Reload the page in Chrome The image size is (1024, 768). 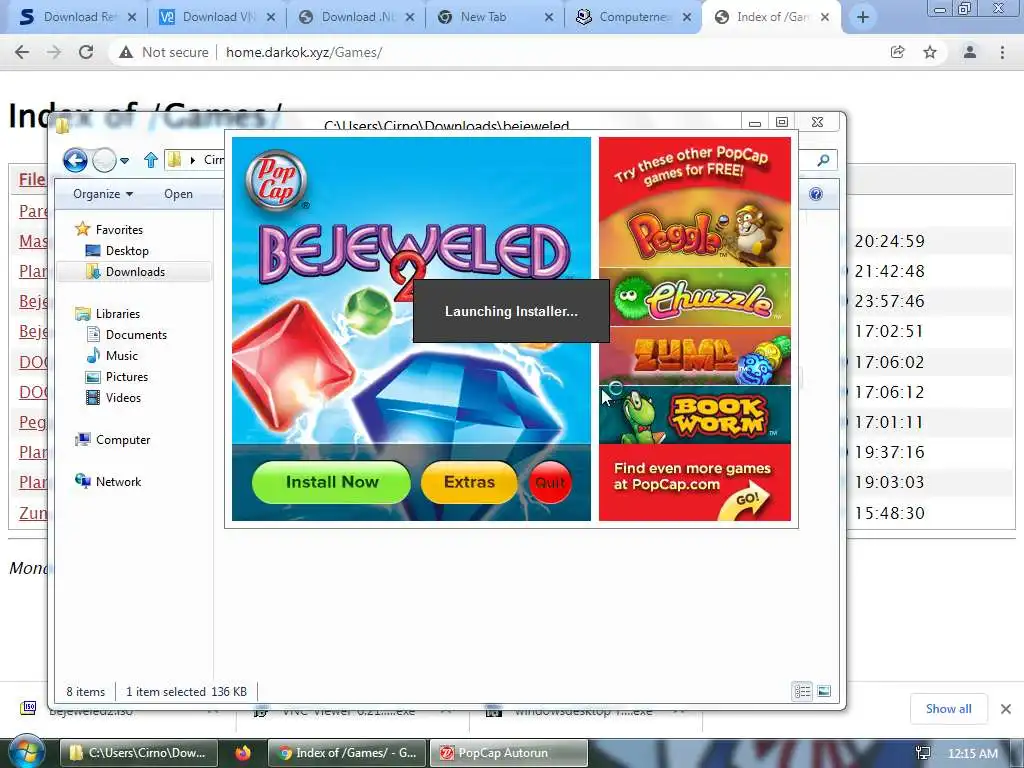[x=86, y=52]
